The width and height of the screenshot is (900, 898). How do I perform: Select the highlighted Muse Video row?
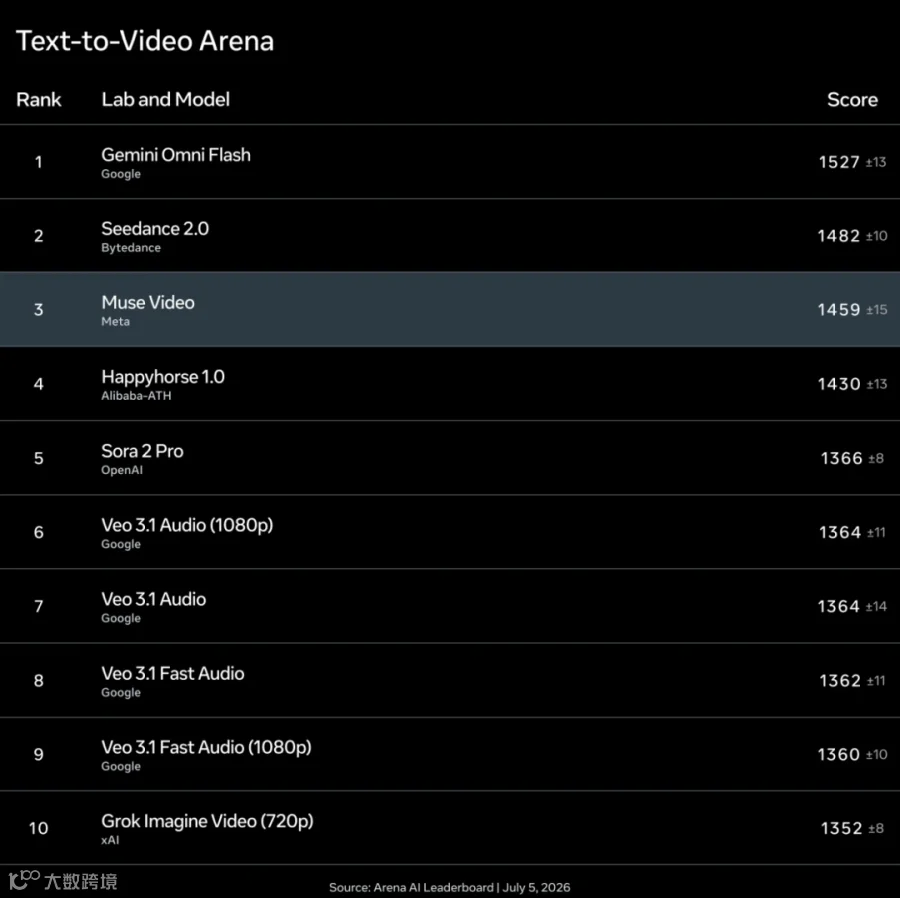pos(450,309)
